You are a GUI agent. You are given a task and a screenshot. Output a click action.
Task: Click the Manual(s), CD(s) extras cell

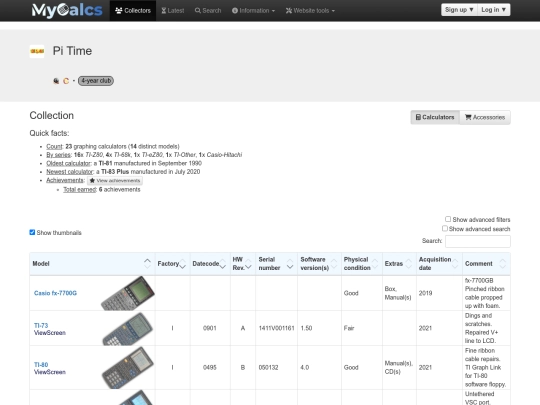(x=398, y=367)
